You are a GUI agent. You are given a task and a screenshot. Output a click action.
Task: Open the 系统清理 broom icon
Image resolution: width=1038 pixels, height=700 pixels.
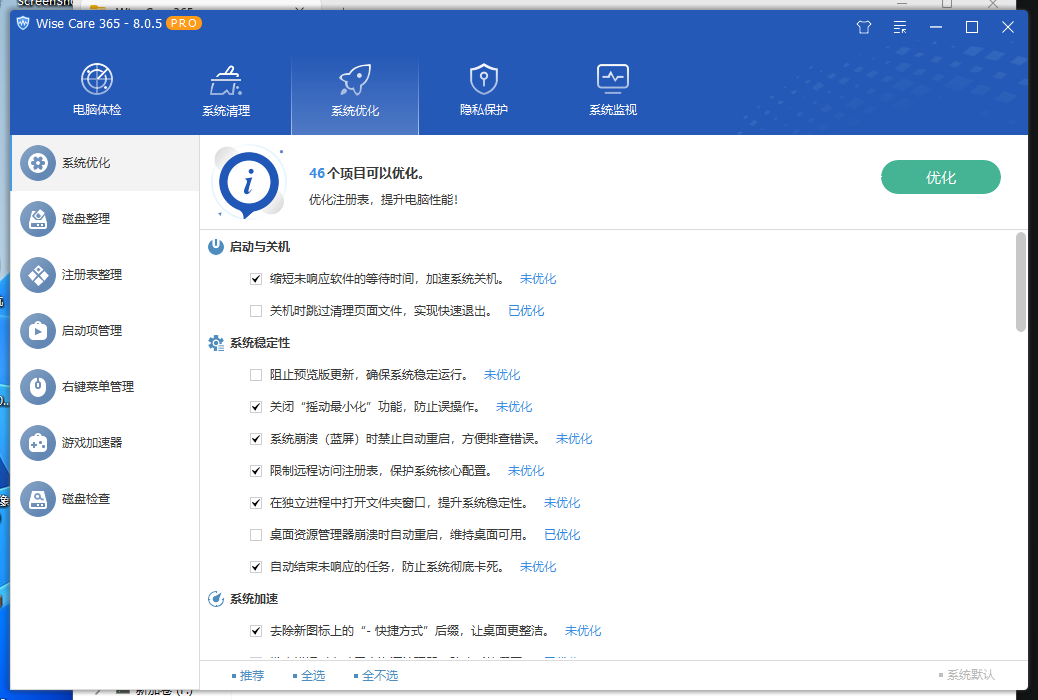pos(226,80)
